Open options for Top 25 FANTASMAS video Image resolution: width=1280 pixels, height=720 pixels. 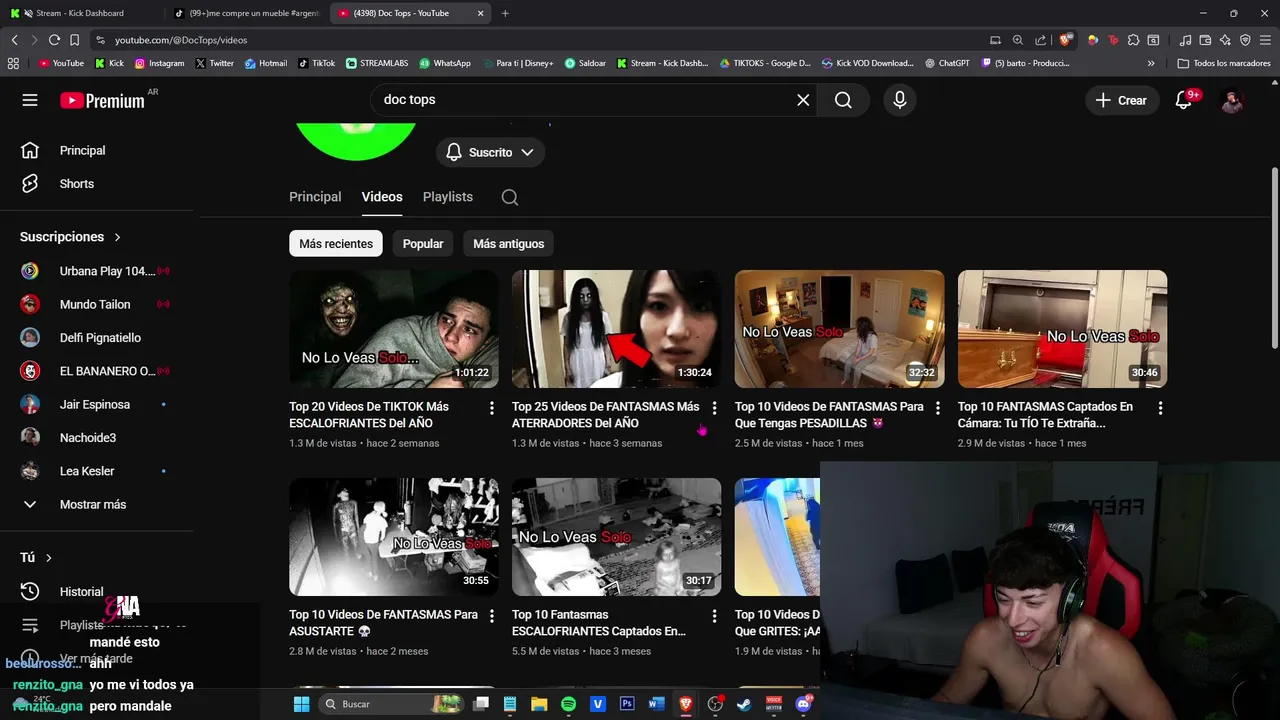tap(714, 408)
